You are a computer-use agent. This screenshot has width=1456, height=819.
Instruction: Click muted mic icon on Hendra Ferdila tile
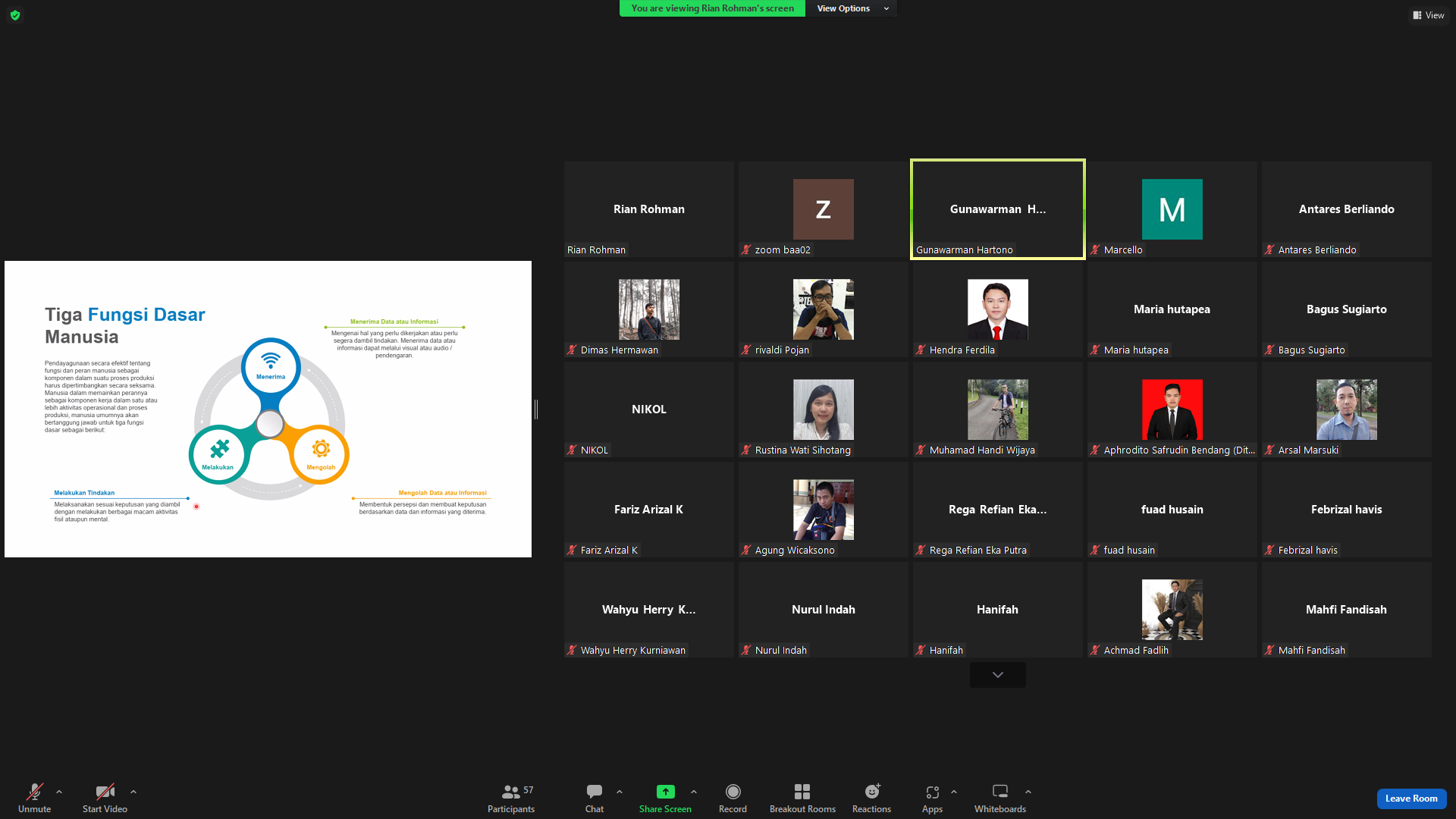click(x=921, y=350)
